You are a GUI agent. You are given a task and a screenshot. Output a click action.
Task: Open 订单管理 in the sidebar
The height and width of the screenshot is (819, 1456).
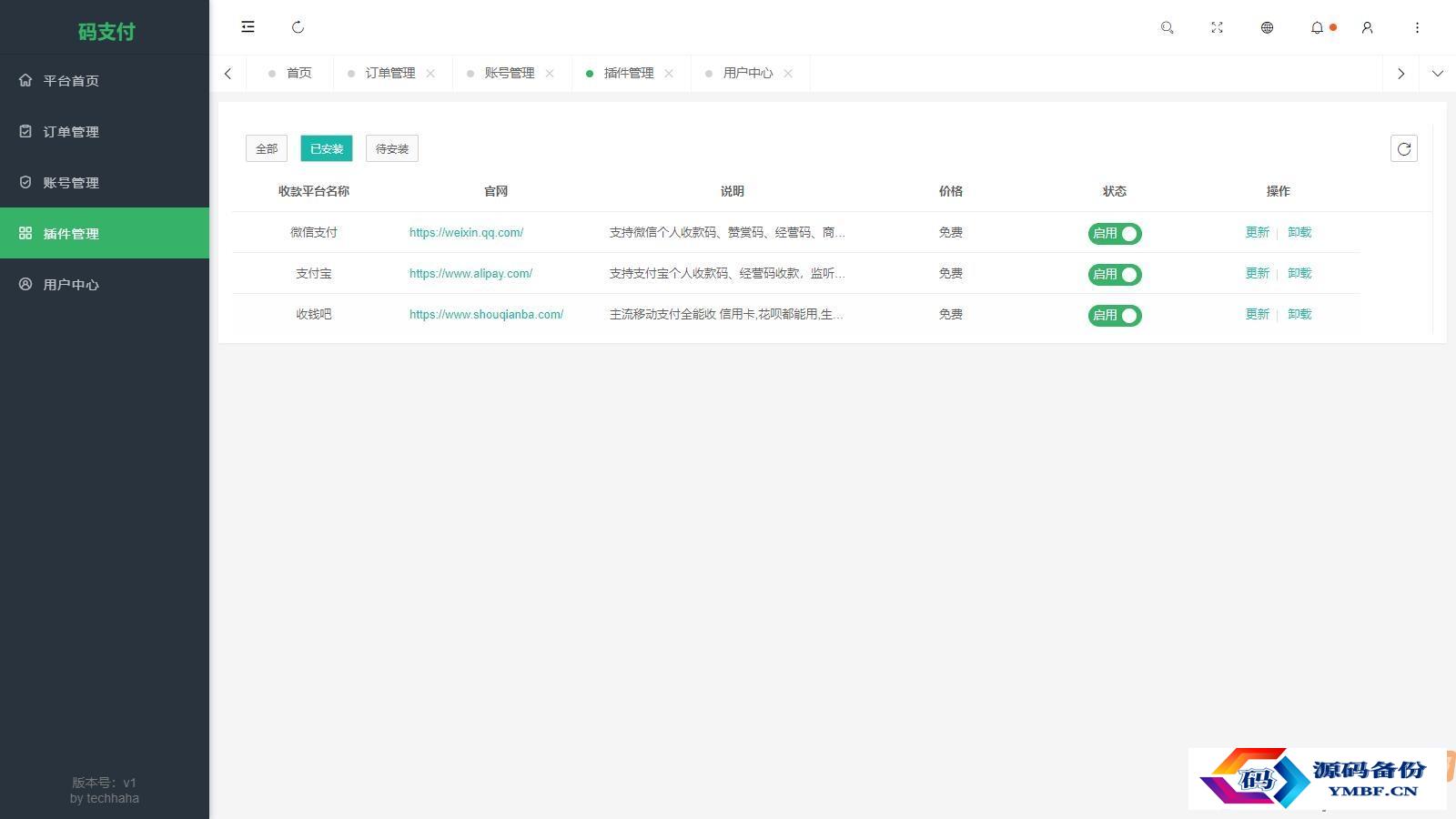point(105,131)
